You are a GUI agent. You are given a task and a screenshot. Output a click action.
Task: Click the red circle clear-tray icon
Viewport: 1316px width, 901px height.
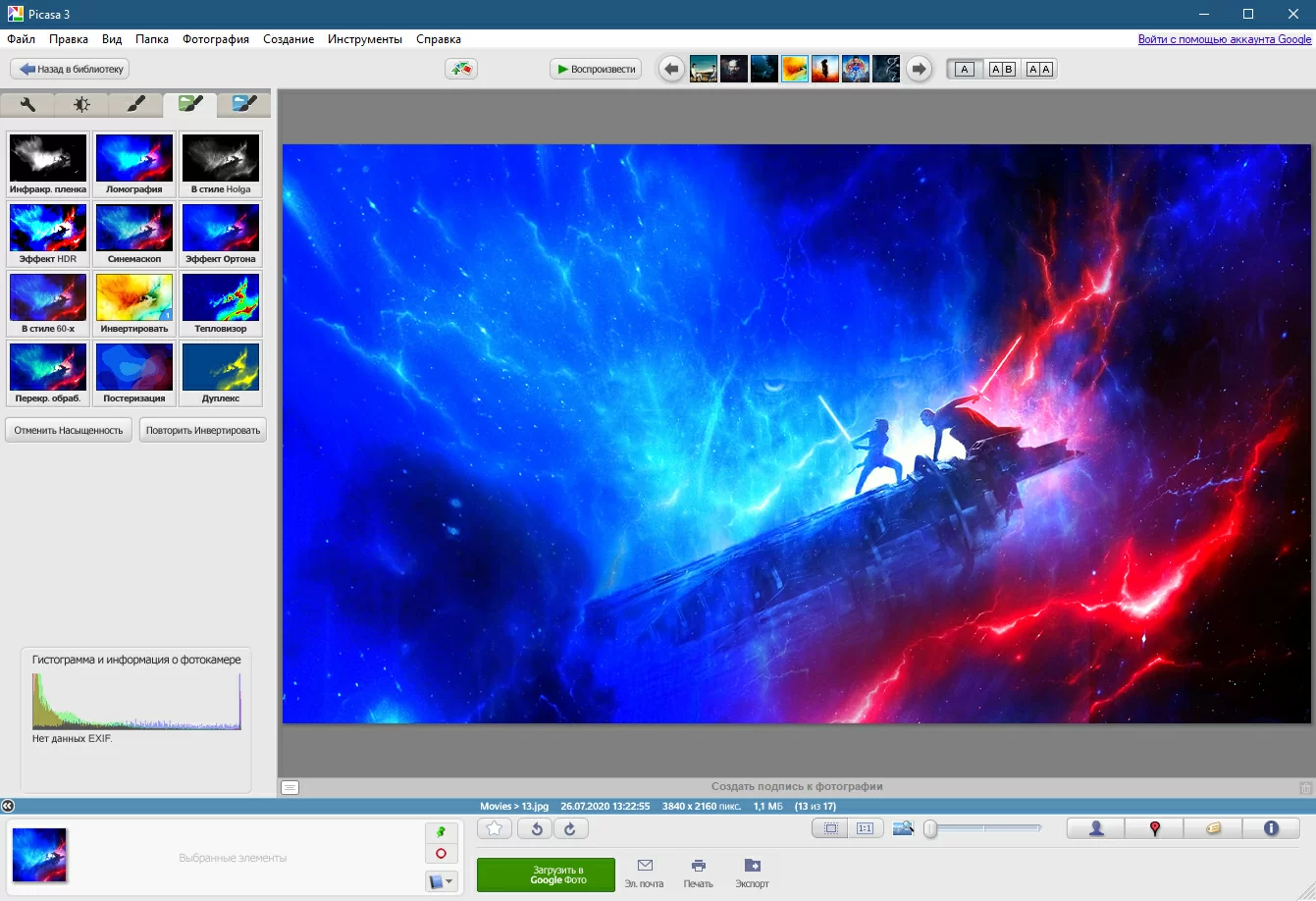441,854
